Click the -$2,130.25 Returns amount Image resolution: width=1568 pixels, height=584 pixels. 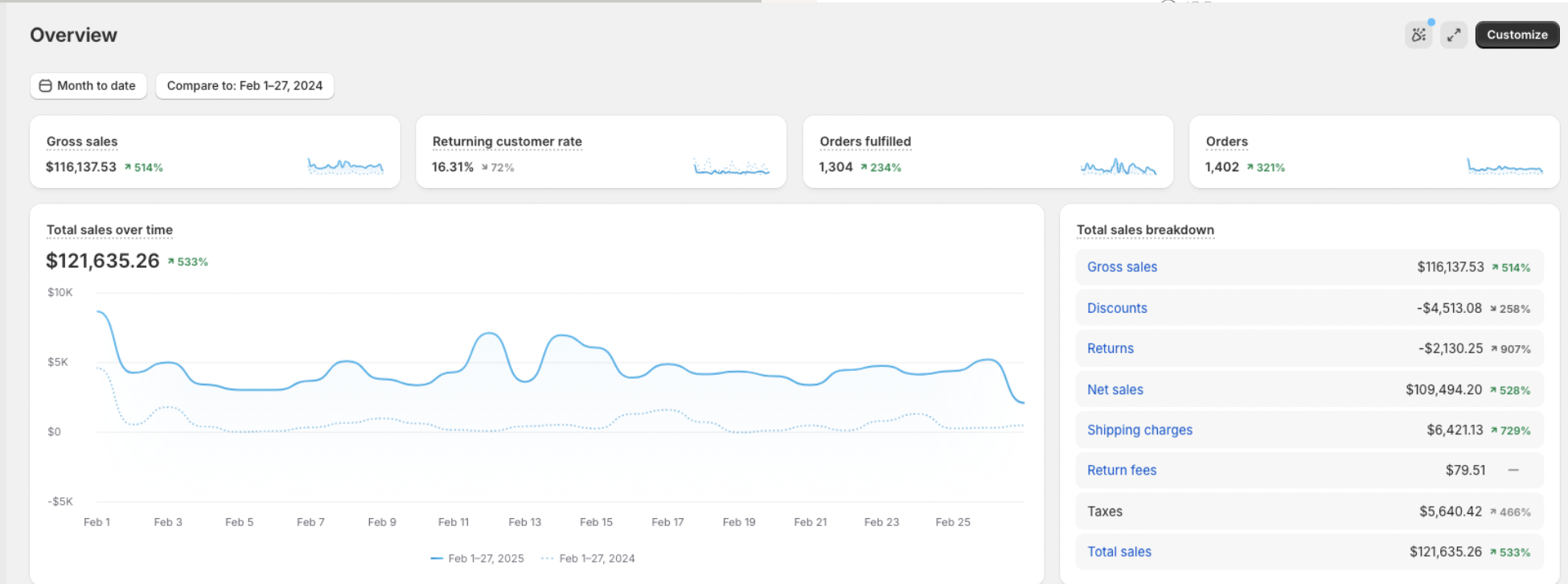click(x=1451, y=348)
